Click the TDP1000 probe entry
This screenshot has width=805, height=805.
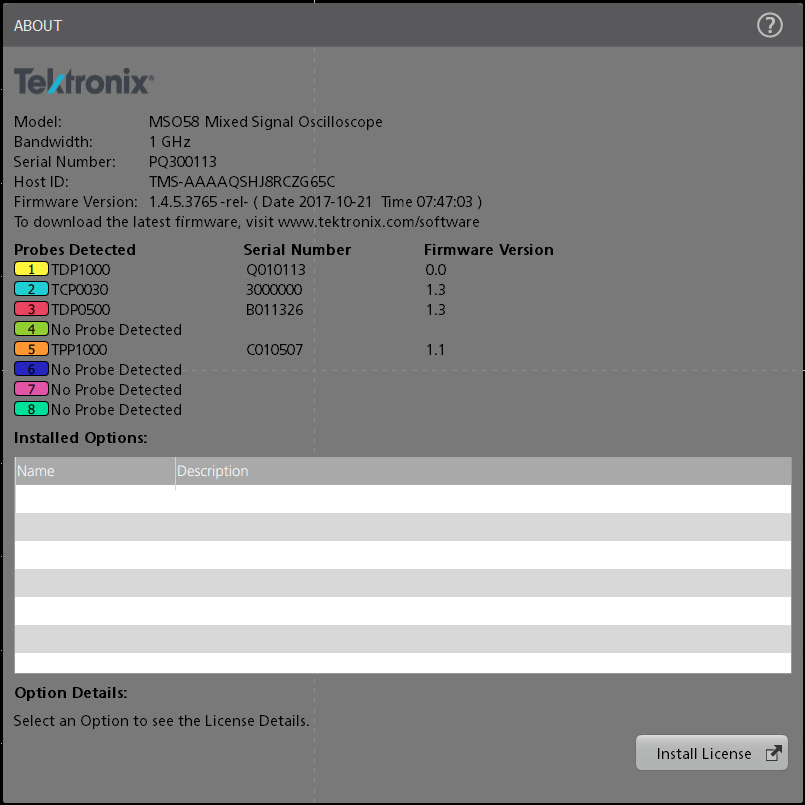click(x=84, y=269)
